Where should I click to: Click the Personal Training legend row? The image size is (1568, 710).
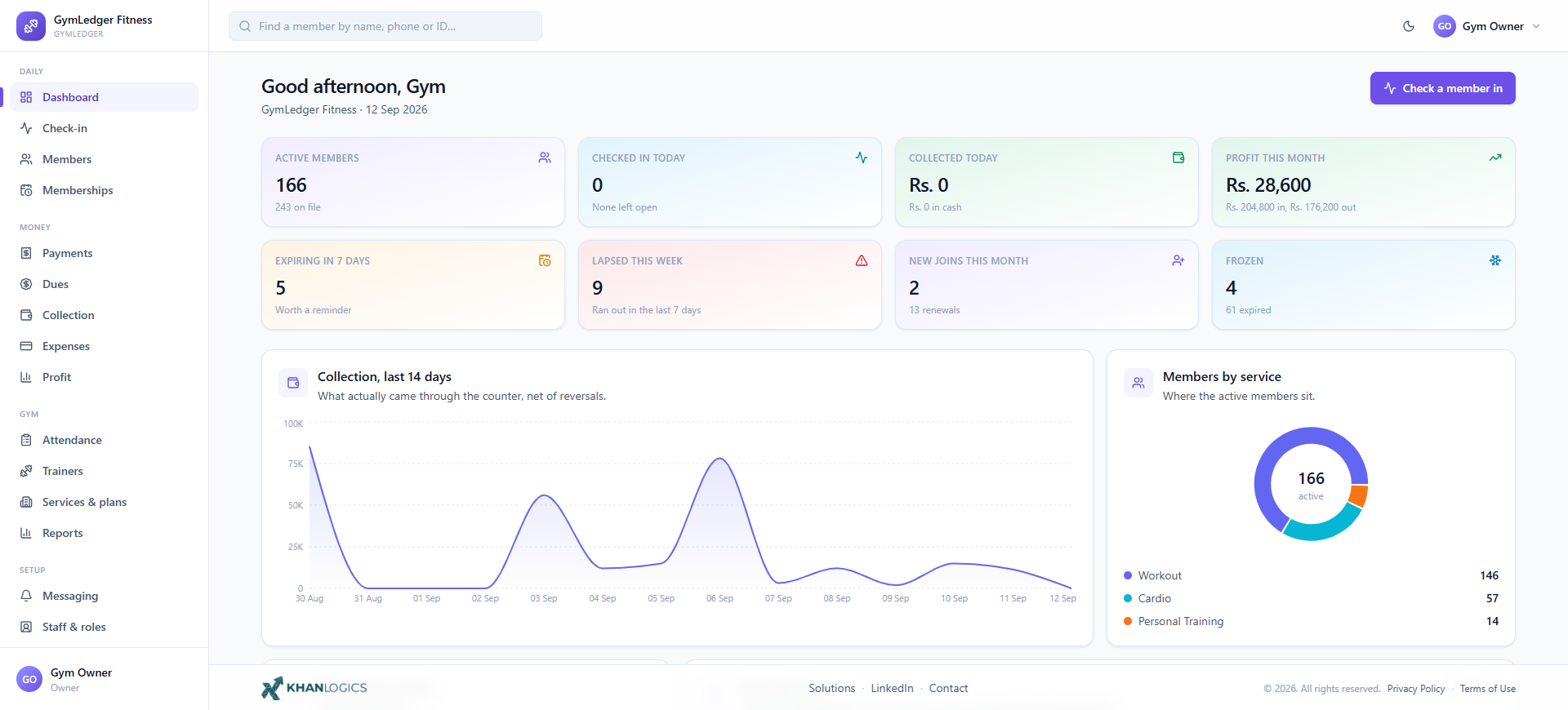(1311, 621)
